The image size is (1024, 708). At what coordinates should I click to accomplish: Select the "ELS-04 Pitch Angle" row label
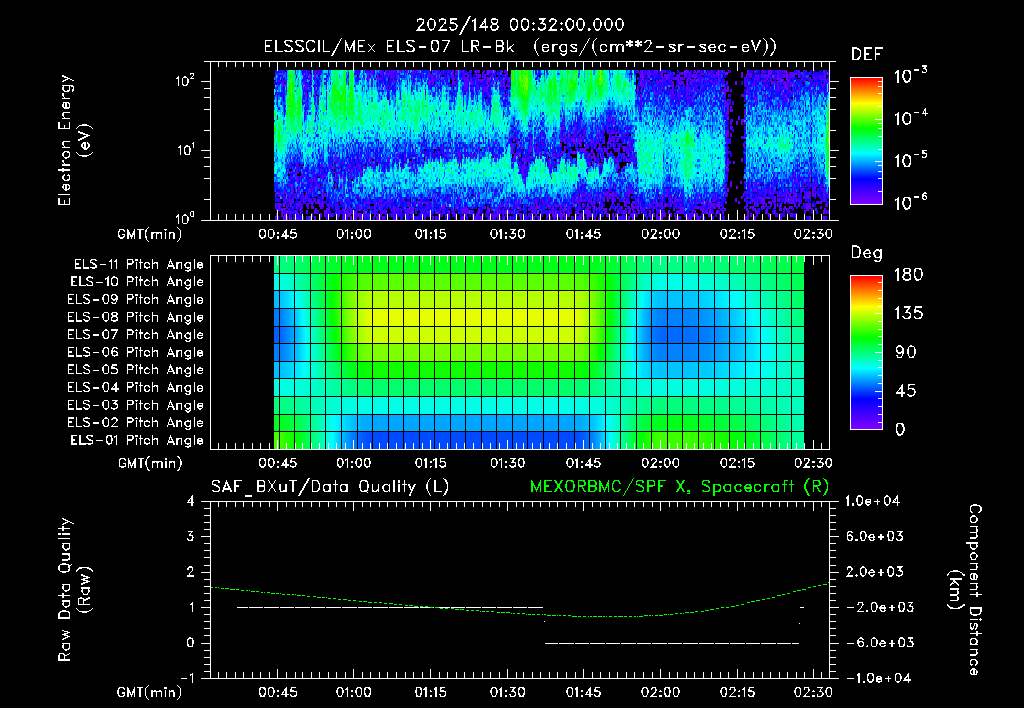tap(135, 387)
